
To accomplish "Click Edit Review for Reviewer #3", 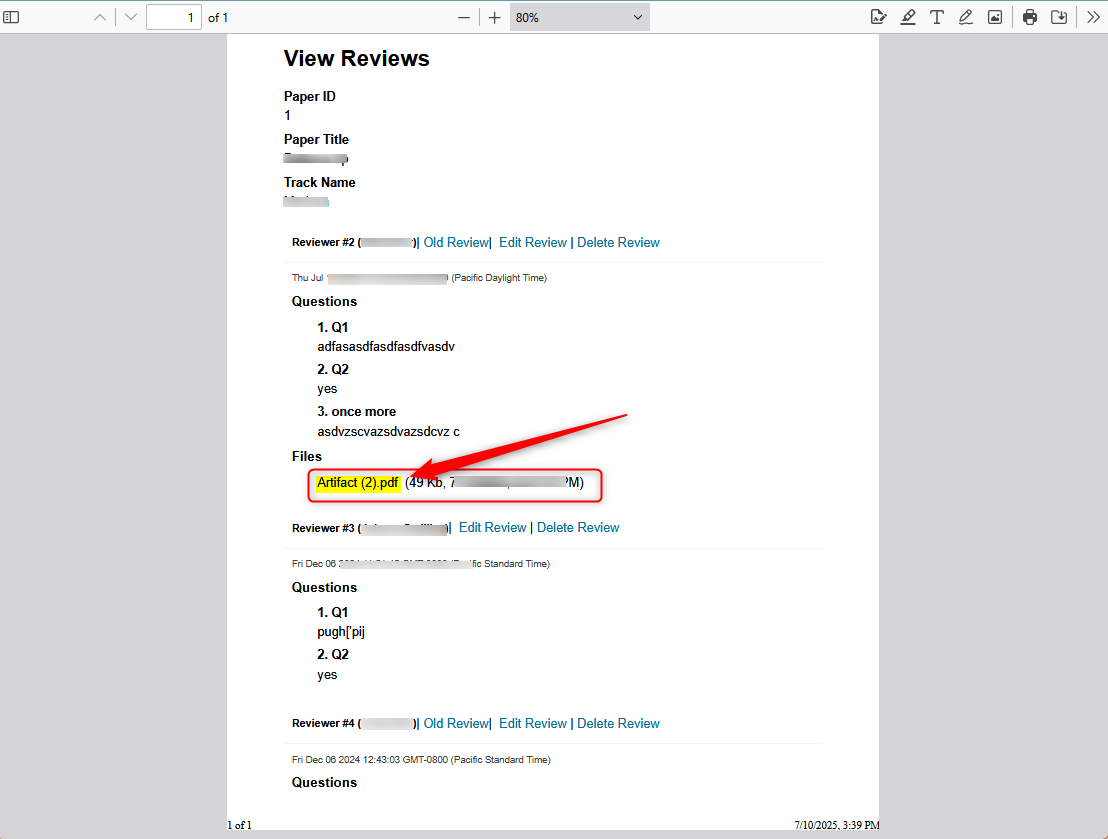I will [492, 527].
